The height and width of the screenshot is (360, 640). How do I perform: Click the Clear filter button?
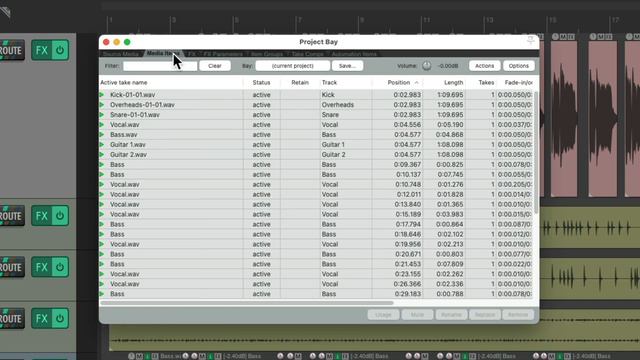pyautogui.click(x=215, y=66)
